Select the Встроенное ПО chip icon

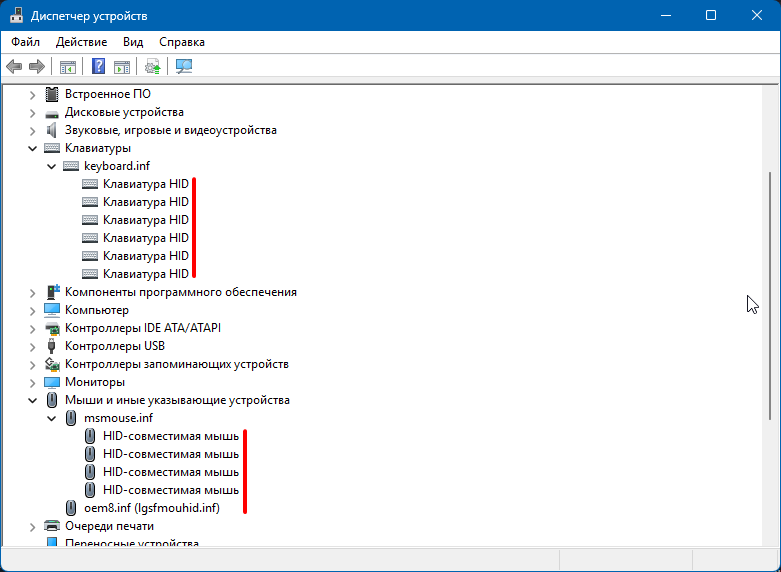click(x=52, y=94)
